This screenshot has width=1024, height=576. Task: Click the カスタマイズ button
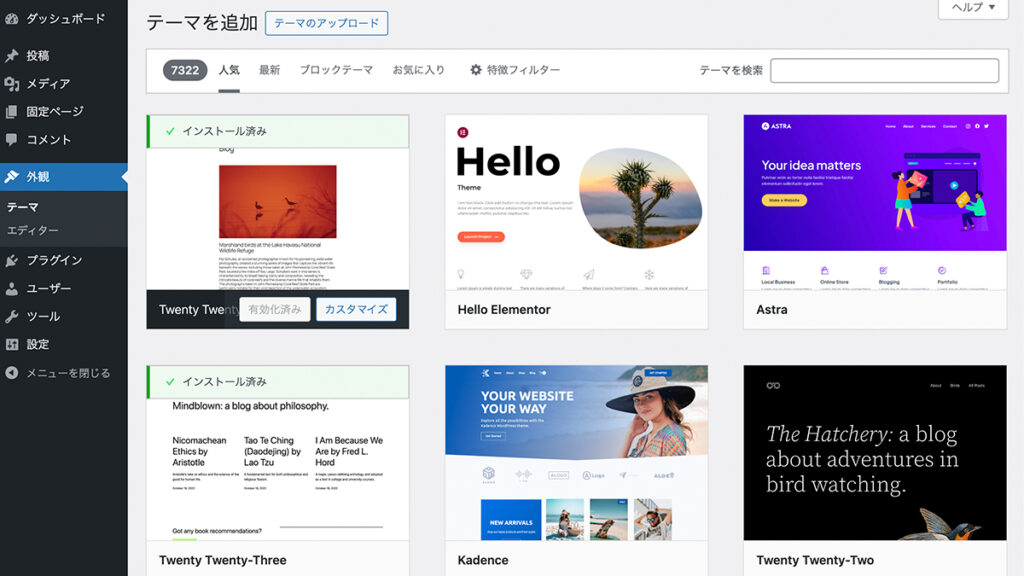click(356, 309)
